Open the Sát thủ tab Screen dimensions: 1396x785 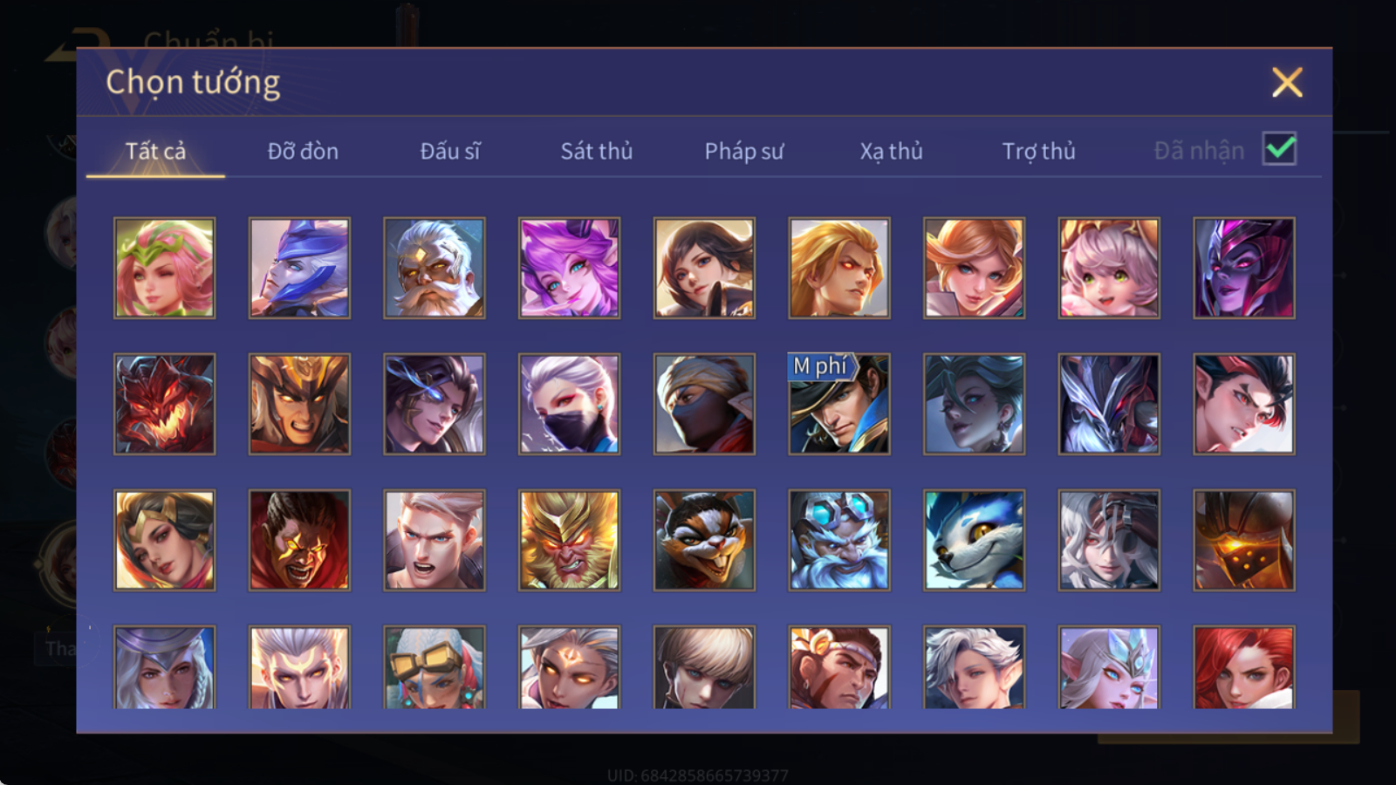point(596,151)
